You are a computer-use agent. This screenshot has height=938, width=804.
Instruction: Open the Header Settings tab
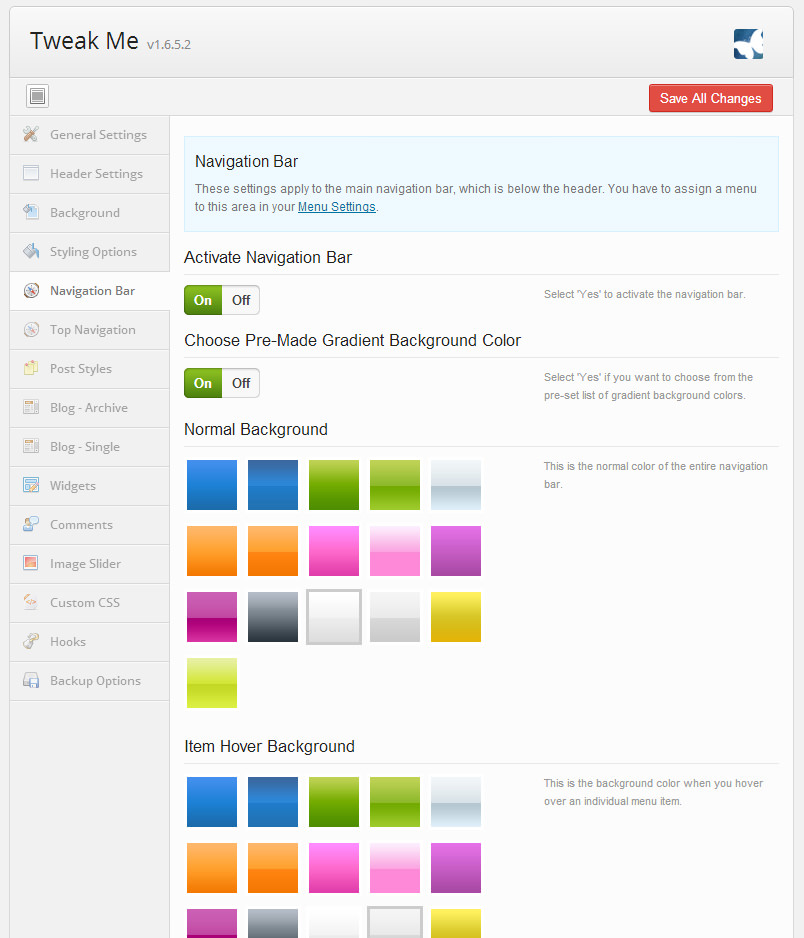tap(96, 174)
